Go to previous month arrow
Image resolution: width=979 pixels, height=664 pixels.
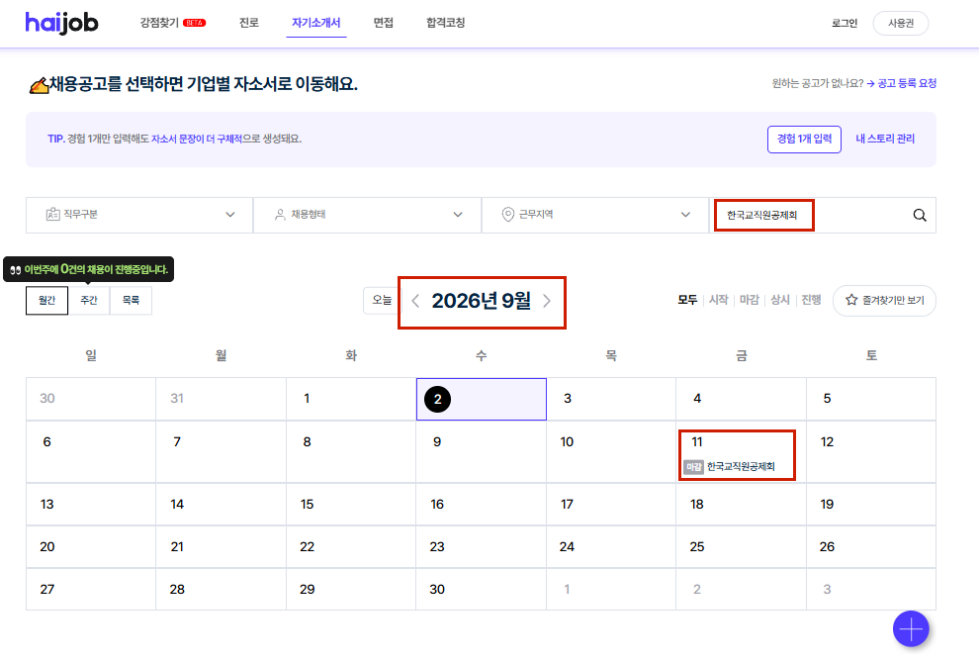click(x=416, y=301)
